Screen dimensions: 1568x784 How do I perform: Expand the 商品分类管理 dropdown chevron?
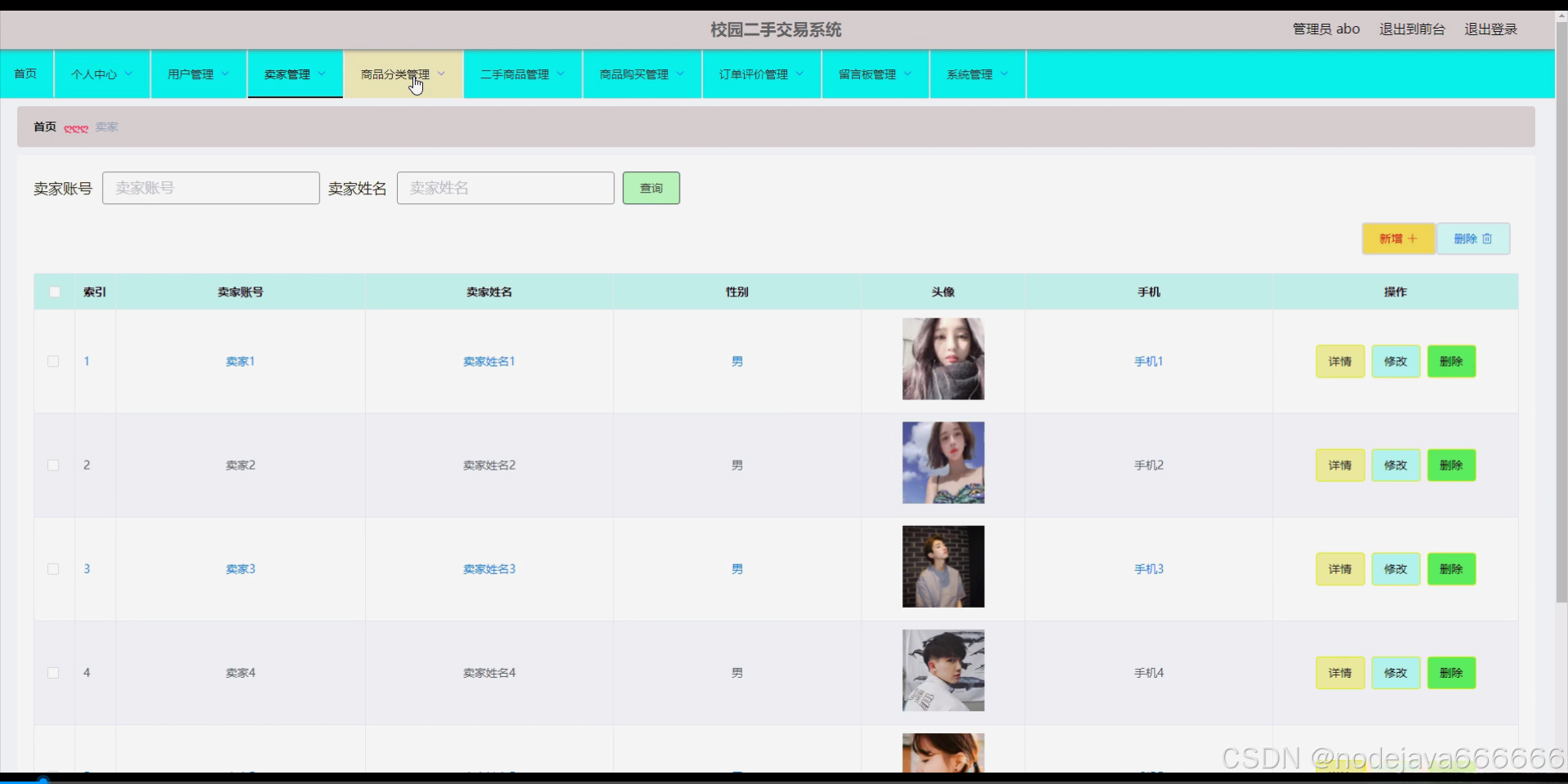tap(442, 73)
